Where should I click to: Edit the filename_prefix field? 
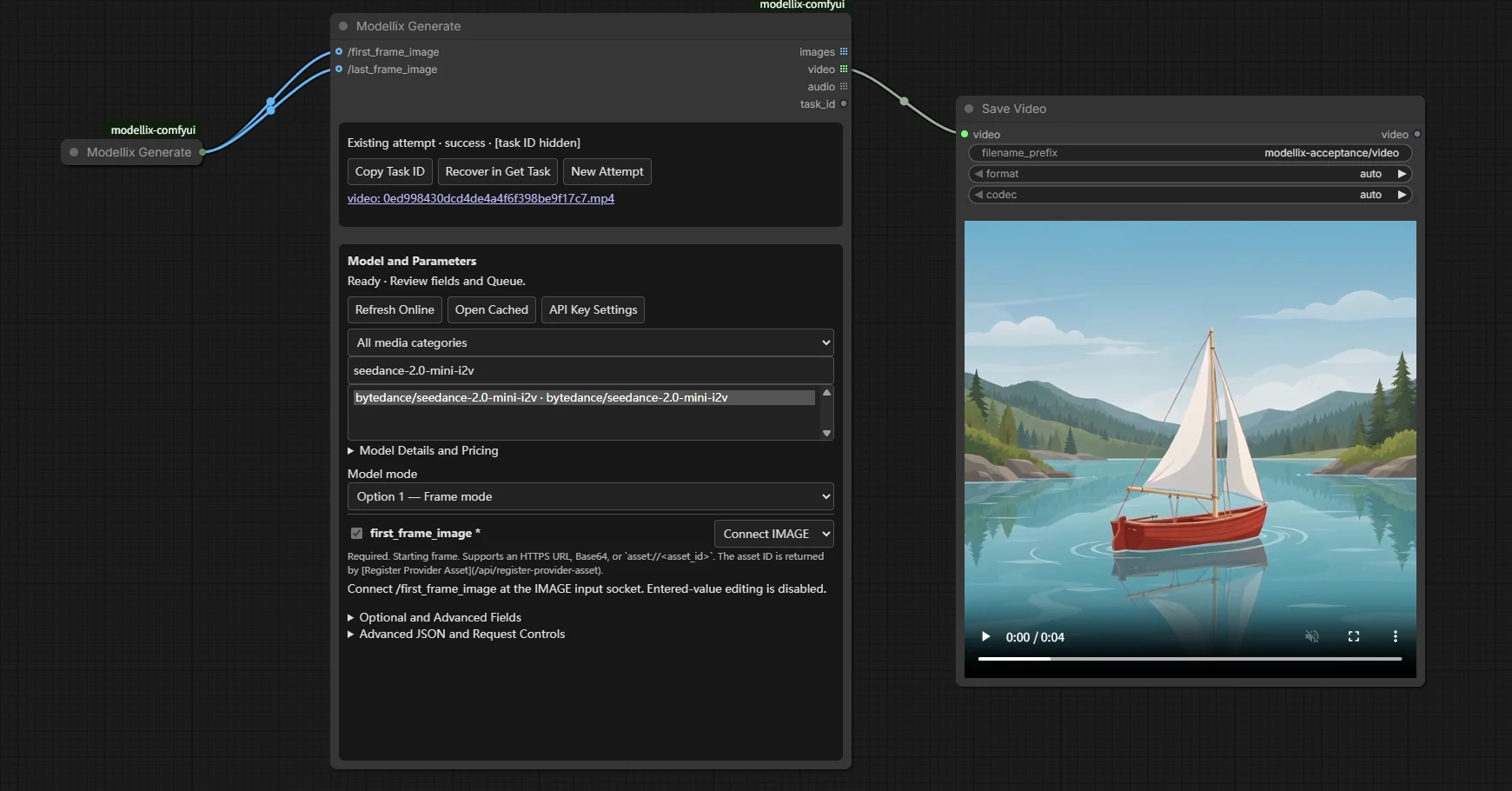[1190, 153]
